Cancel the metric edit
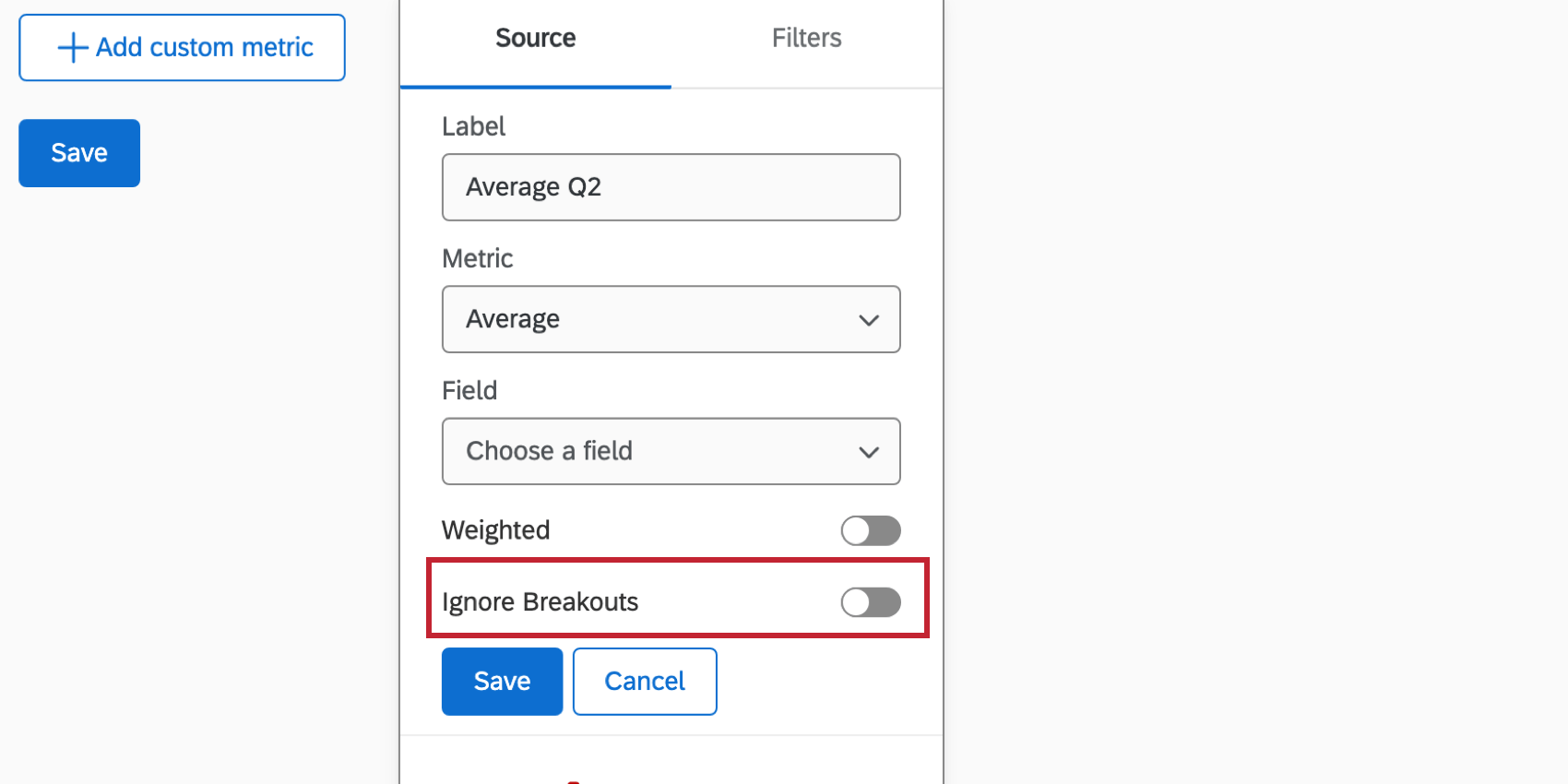Viewport: 1568px width, 784px height. [x=645, y=682]
